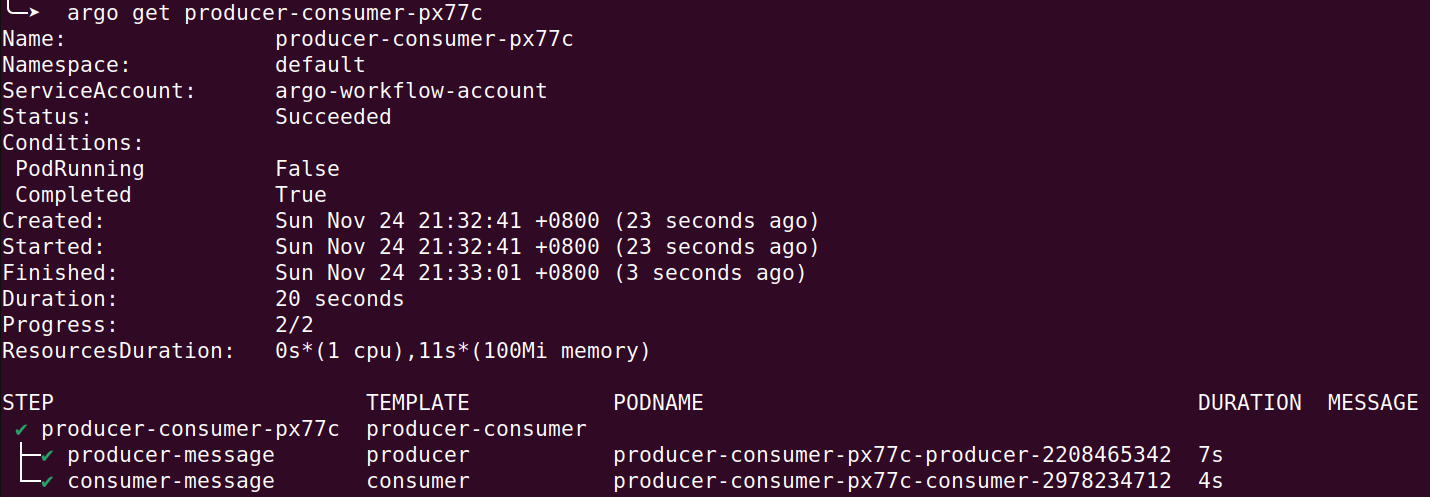Click the pod name ending in producer-2208465342
The height and width of the screenshot is (497, 1430).
[x=892, y=456]
